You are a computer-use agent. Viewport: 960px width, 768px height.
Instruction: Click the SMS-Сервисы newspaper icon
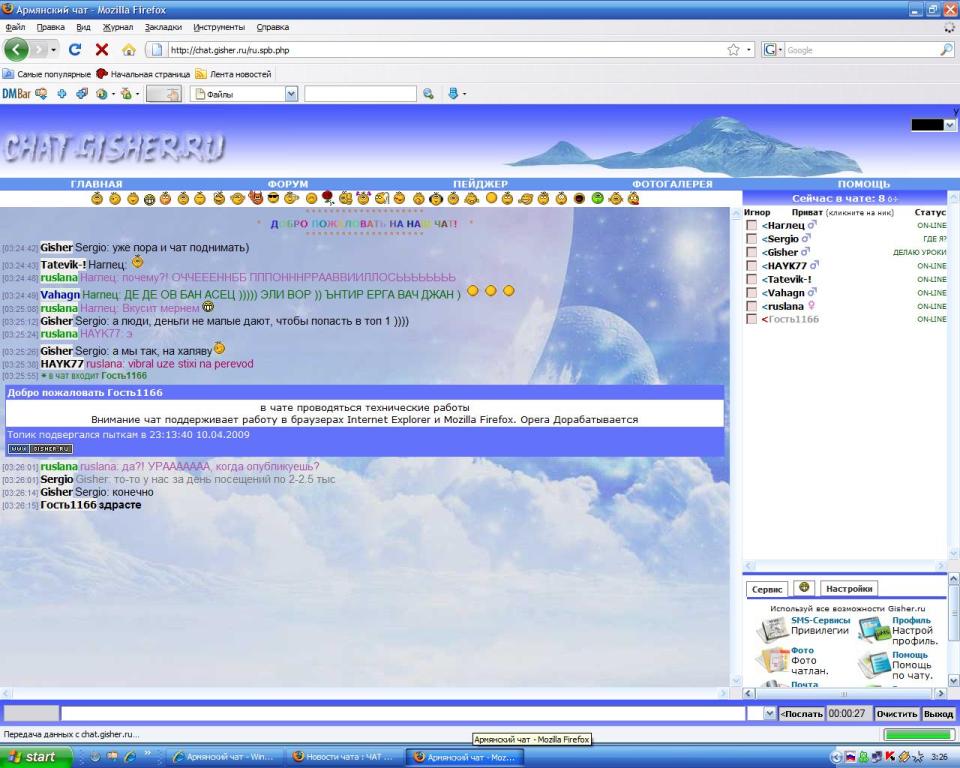772,629
